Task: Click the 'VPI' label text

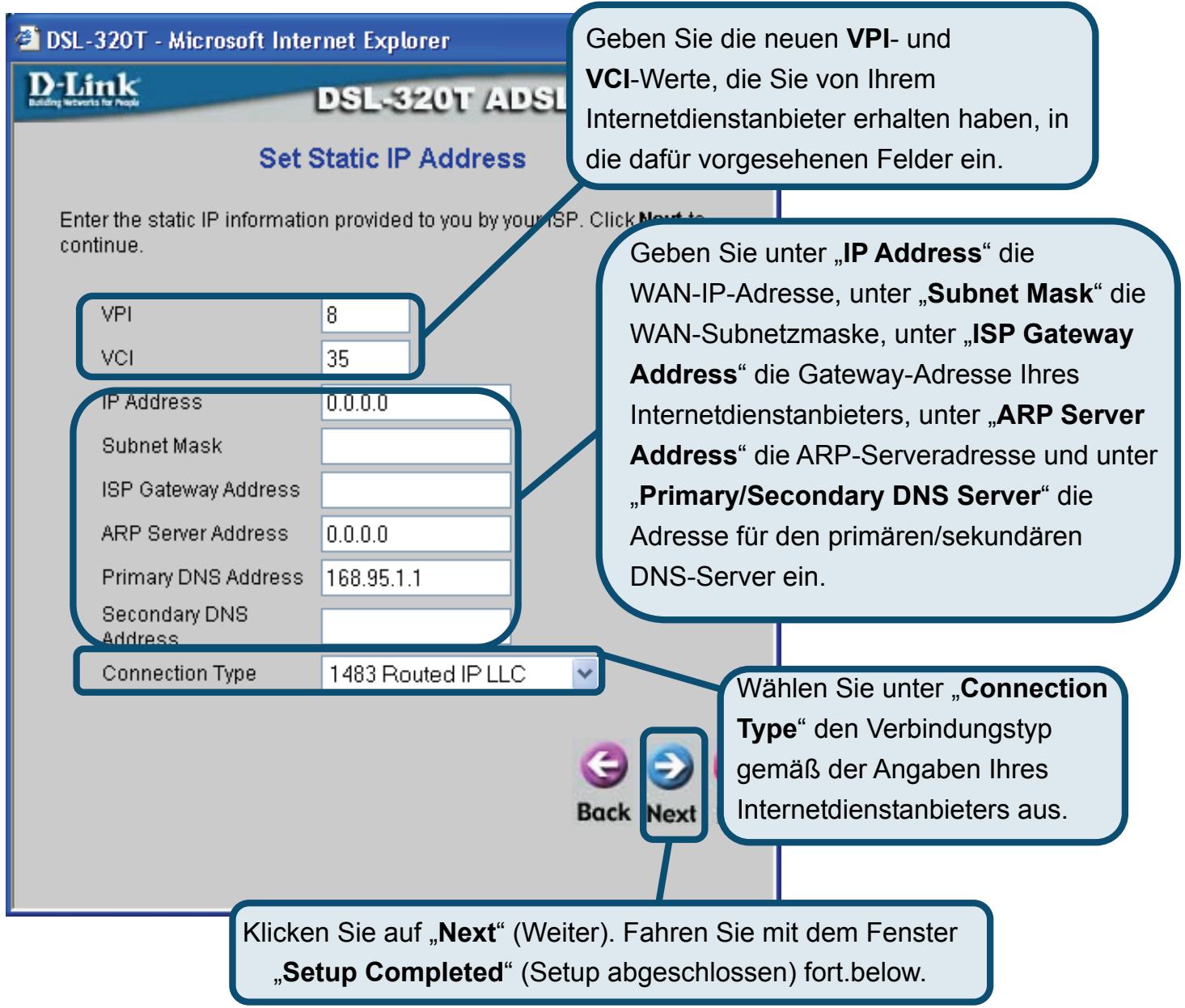Action: (116, 315)
